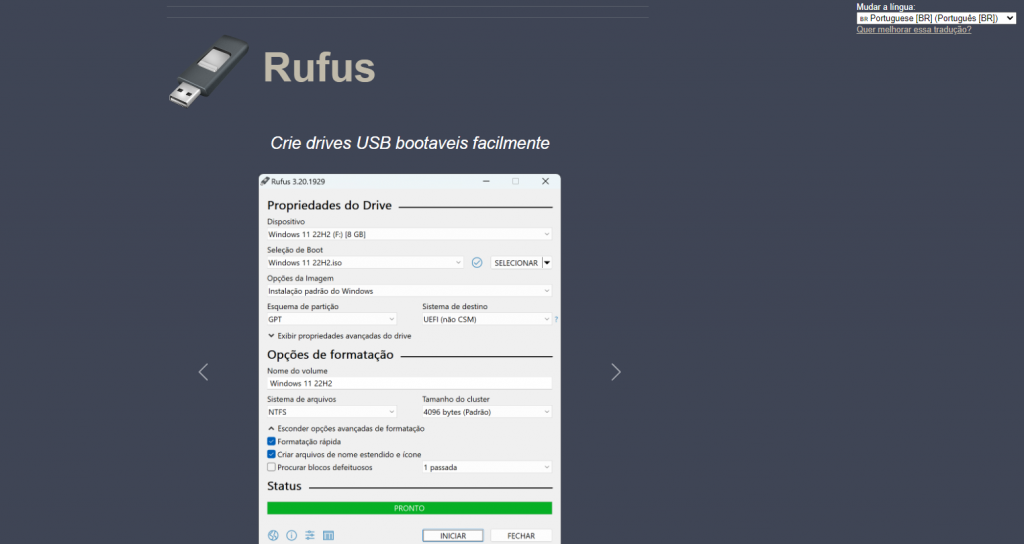1024x544 pixels.
Task: Open the Sistema de destino dropdown
Action: pyautogui.click(x=487, y=319)
